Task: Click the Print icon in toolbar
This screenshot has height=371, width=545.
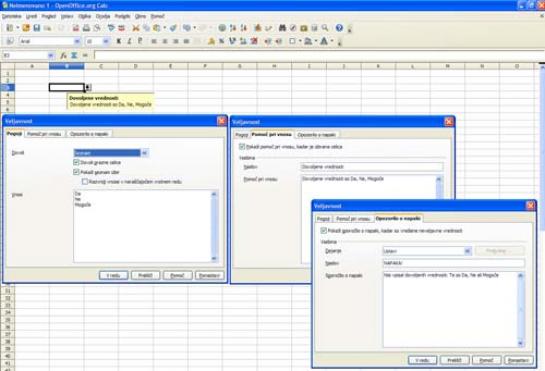Action: [86, 28]
